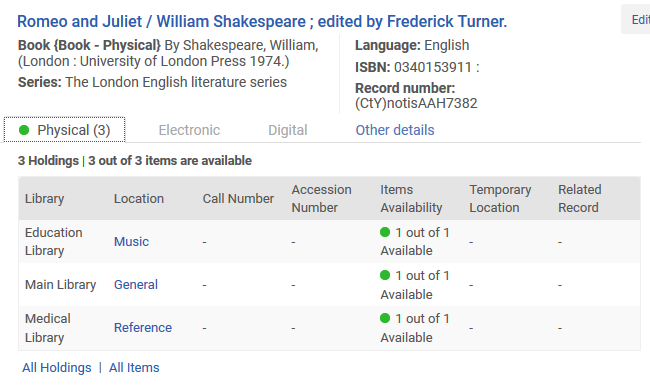The width and height of the screenshot is (650, 387).
Task: Click Education Library '1 out of 1 Available' text
Action: (415, 242)
